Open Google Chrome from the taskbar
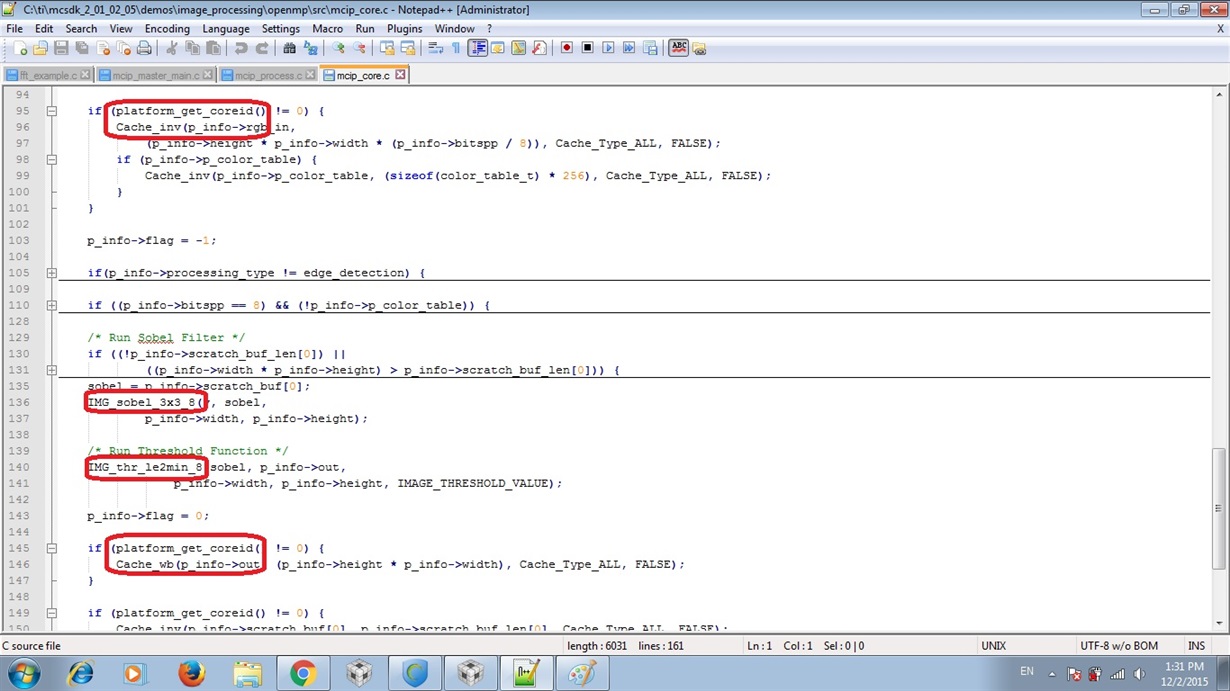 tap(303, 674)
